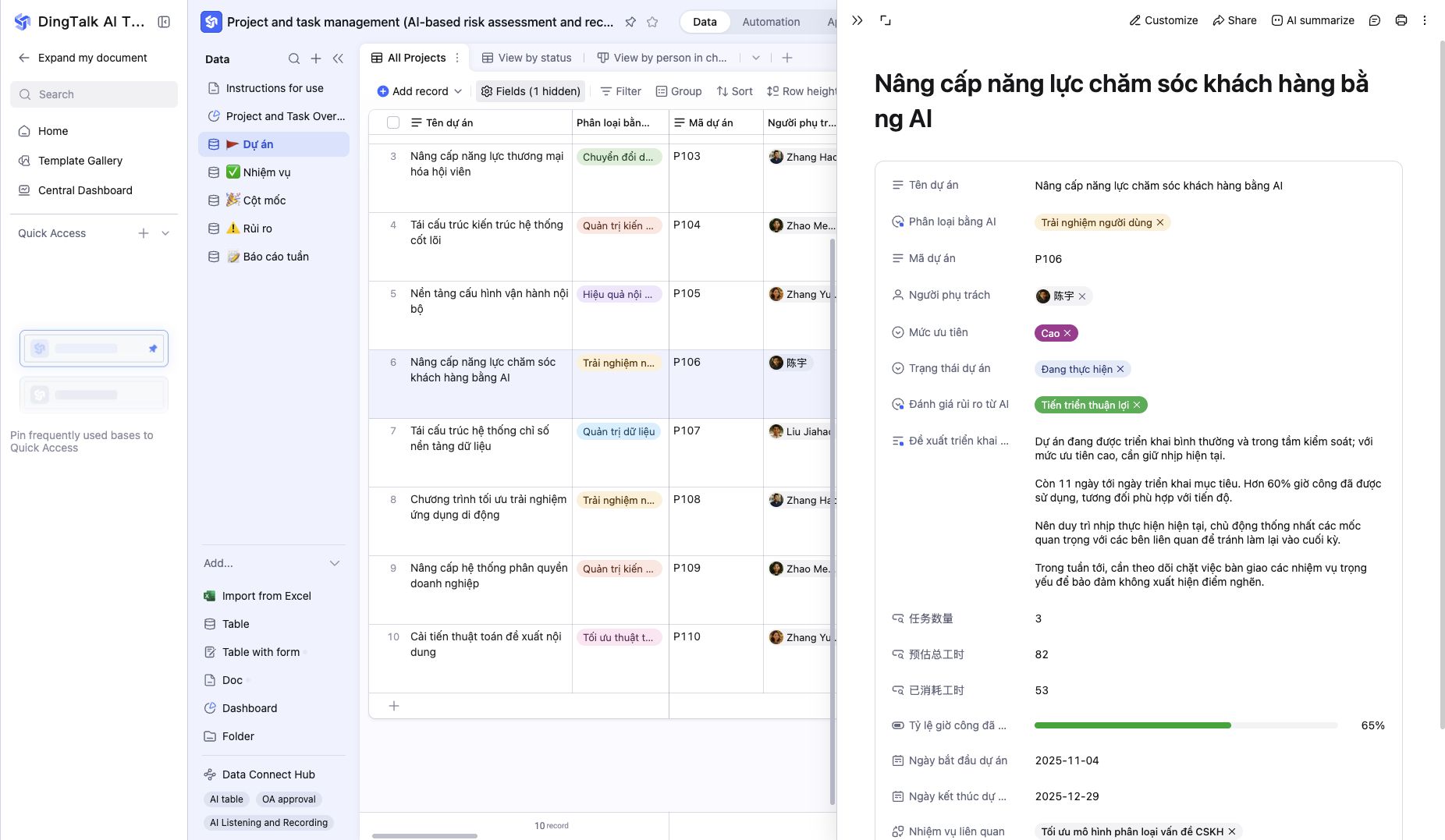Screen dimensions: 1445x840
Task: Pin the base using the pushpin icon in title bar
Action: click(630, 22)
